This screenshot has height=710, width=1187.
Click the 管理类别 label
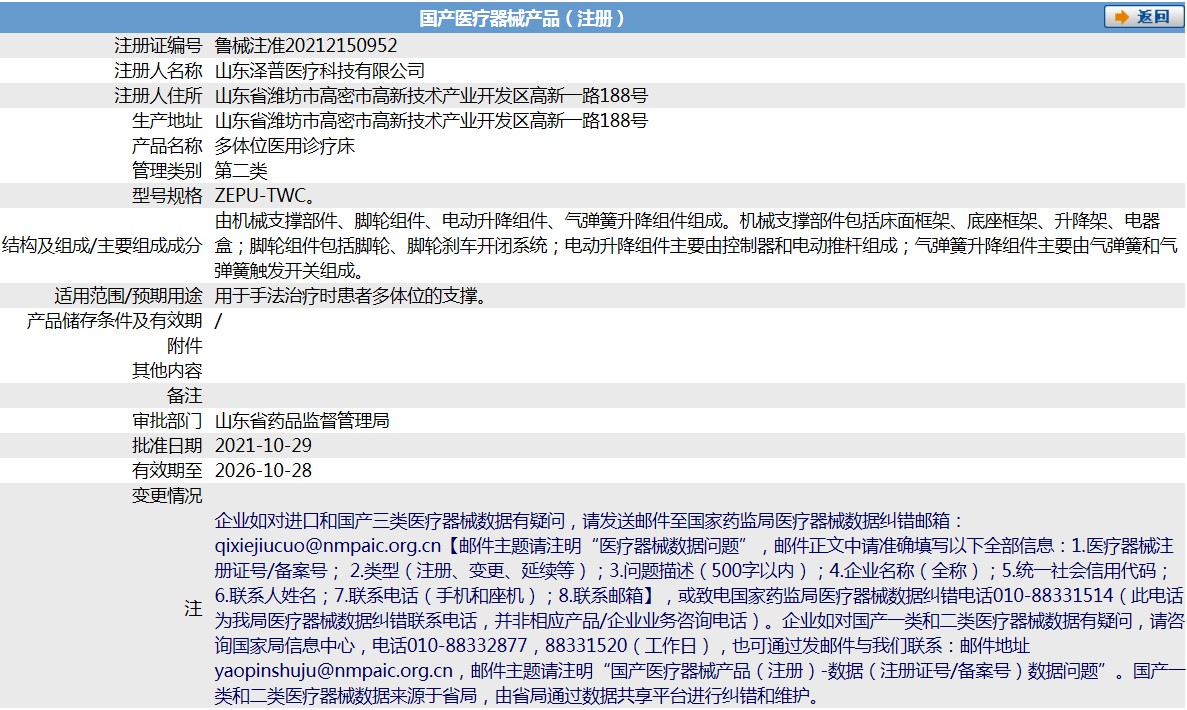[x=167, y=170]
